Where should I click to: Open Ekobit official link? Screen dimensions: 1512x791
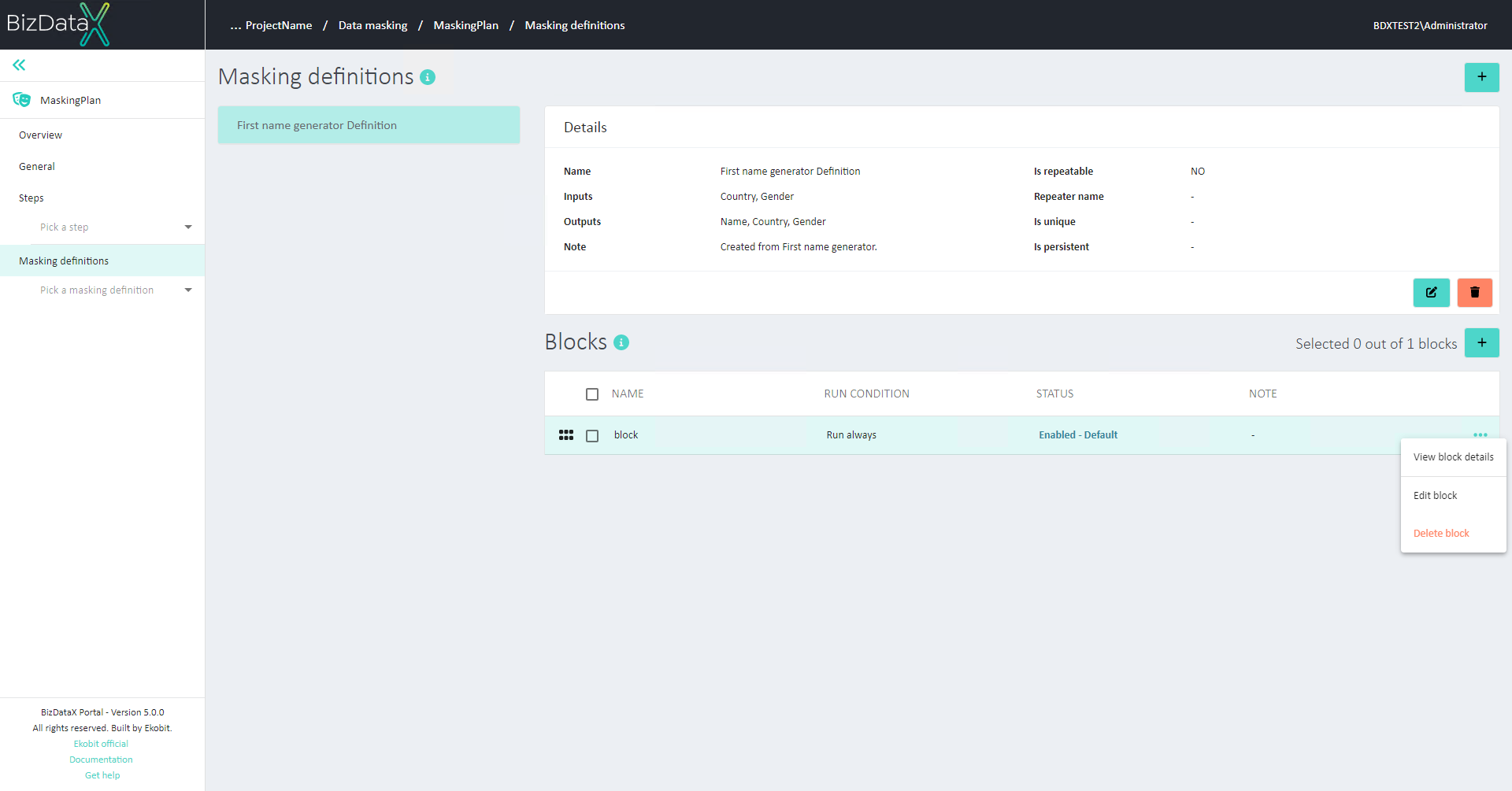coord(101,744)
